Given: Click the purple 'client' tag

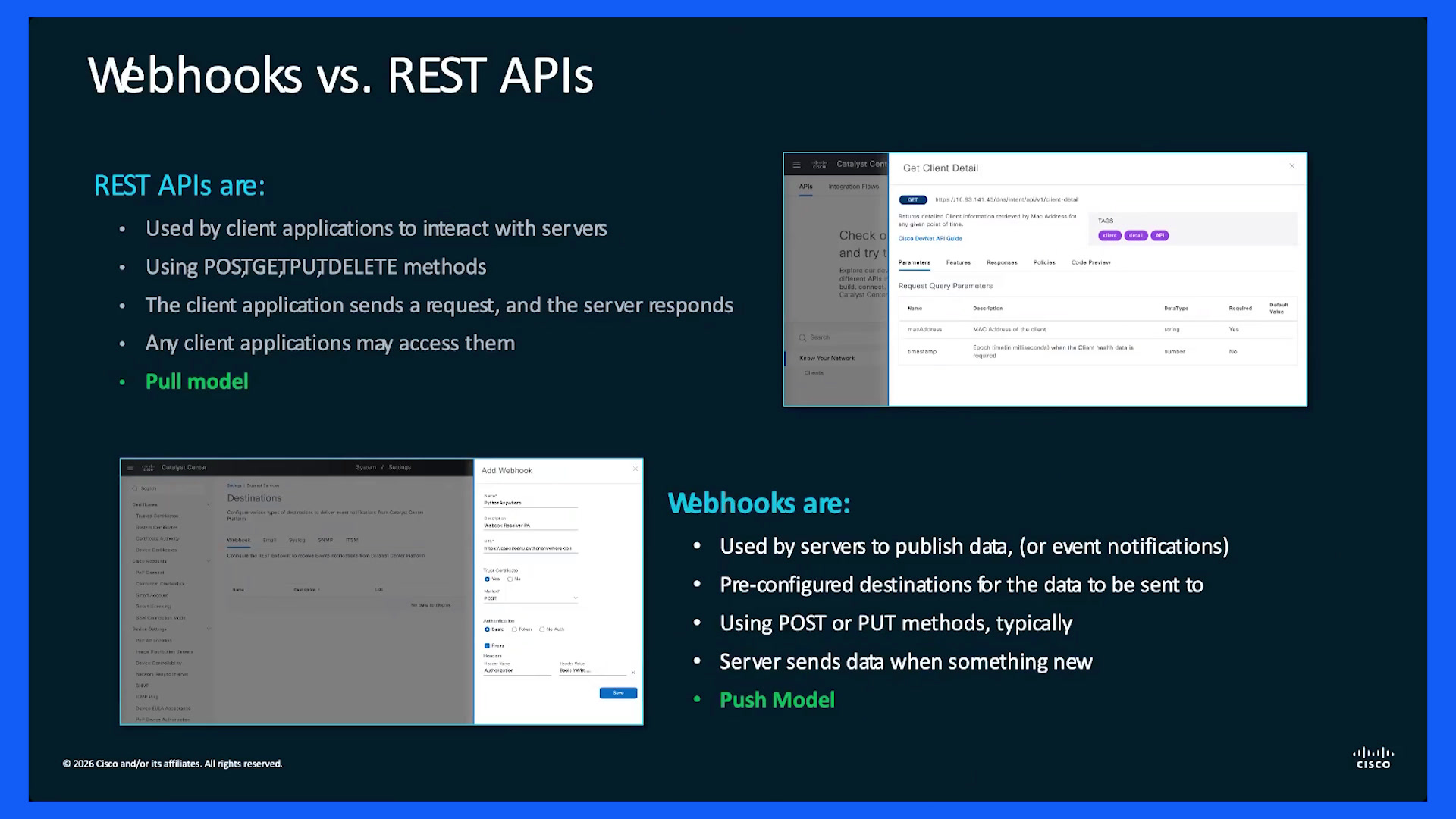Looking at the screenshot, I should pyautogui.click(x=1109, y=235).
